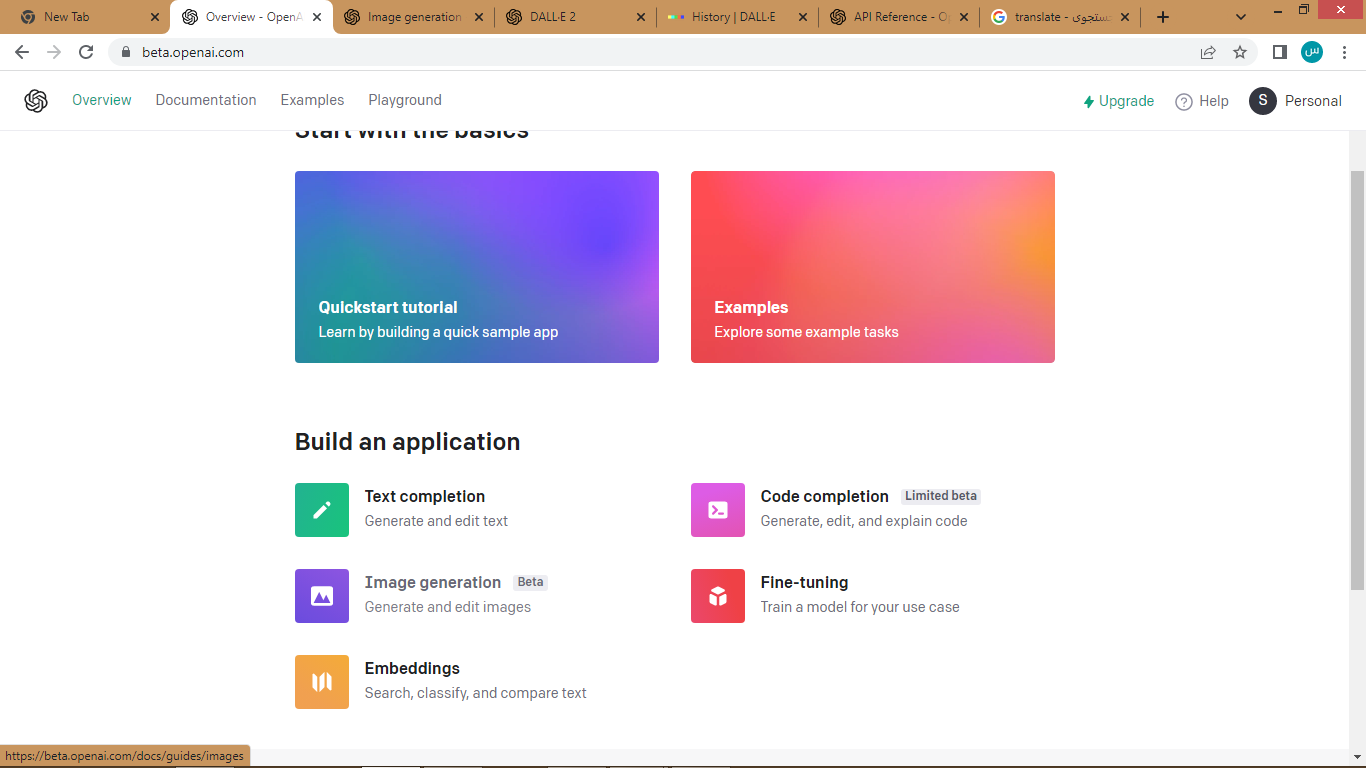This screenshot has width=1366, height=768.
Task: Open the green Text completion pencil icon
Action: pyautogui.click(x=322, y=510)
